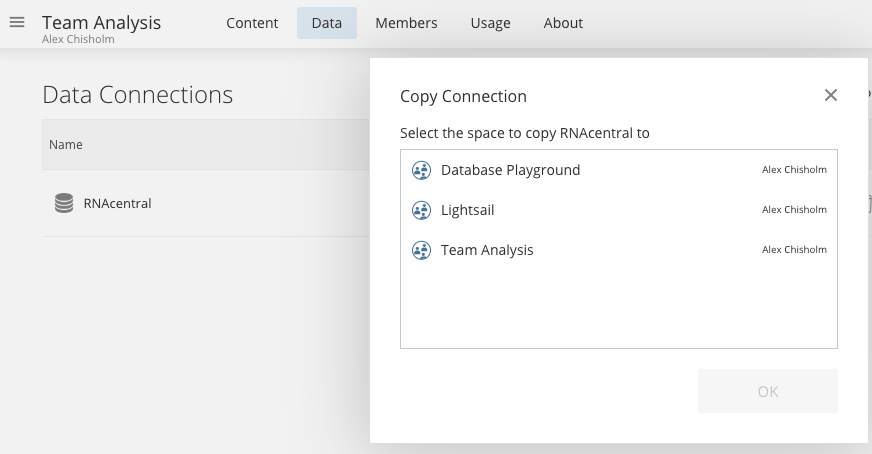This screenshot has height=454, width=872.
Task: Click Alex Chisholm under the page title
Action: pos(78,40)
